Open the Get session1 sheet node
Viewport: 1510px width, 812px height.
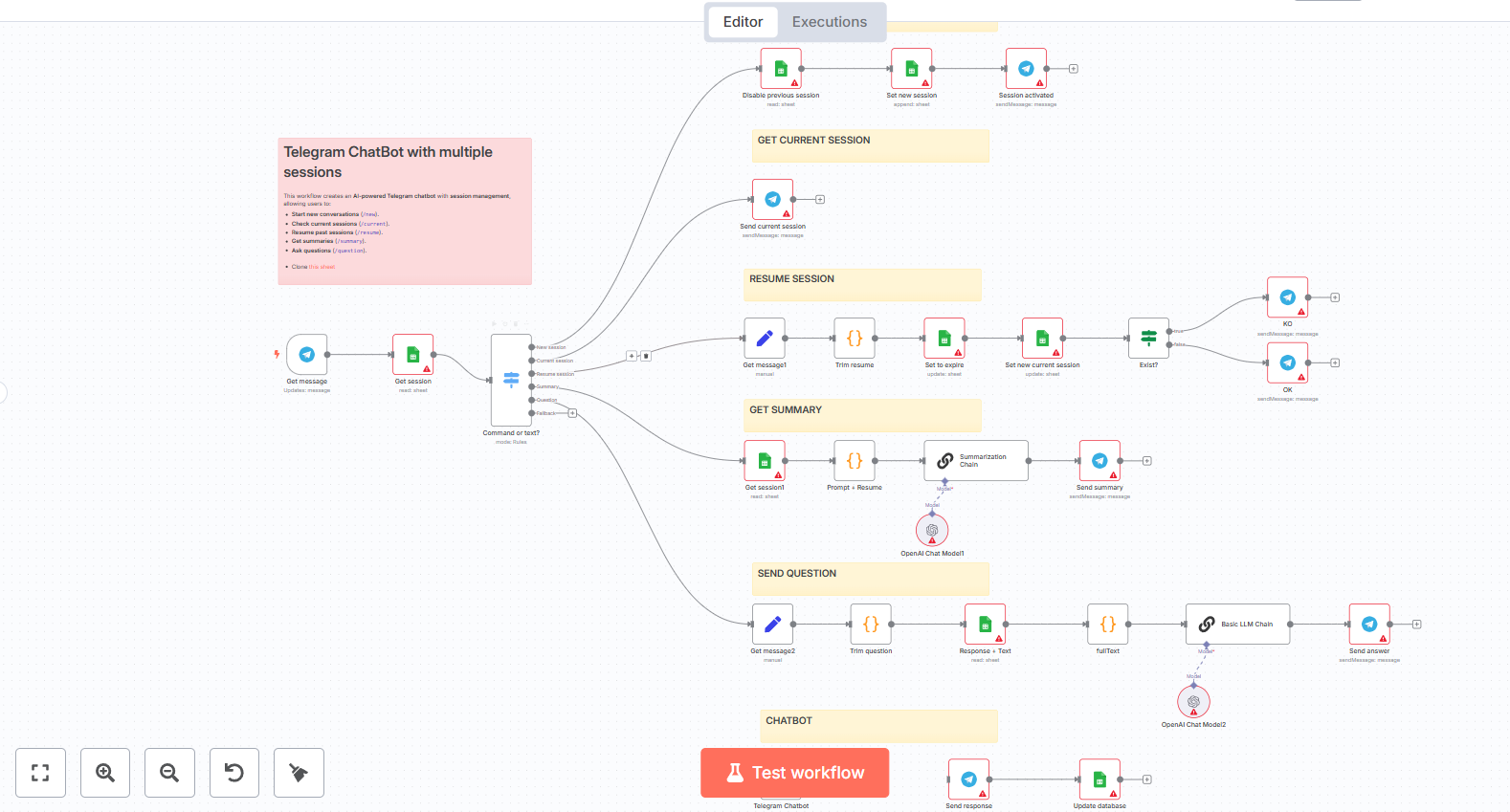(x=765, y=461)
